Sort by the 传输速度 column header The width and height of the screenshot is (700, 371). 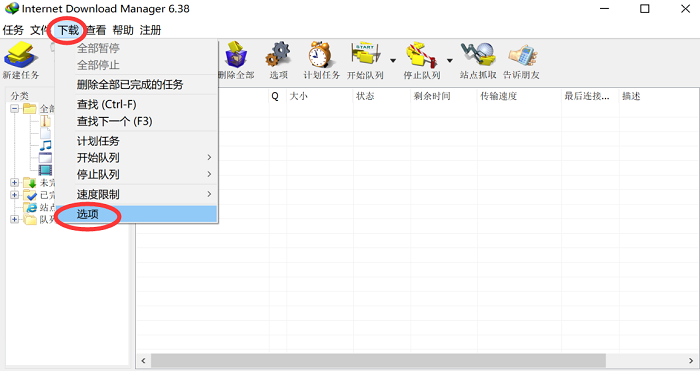519,96
